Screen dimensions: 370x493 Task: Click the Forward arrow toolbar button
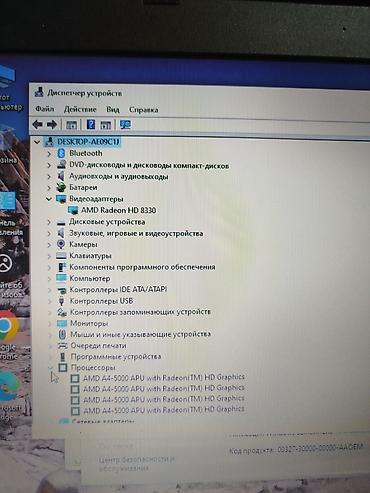[52, 124]
